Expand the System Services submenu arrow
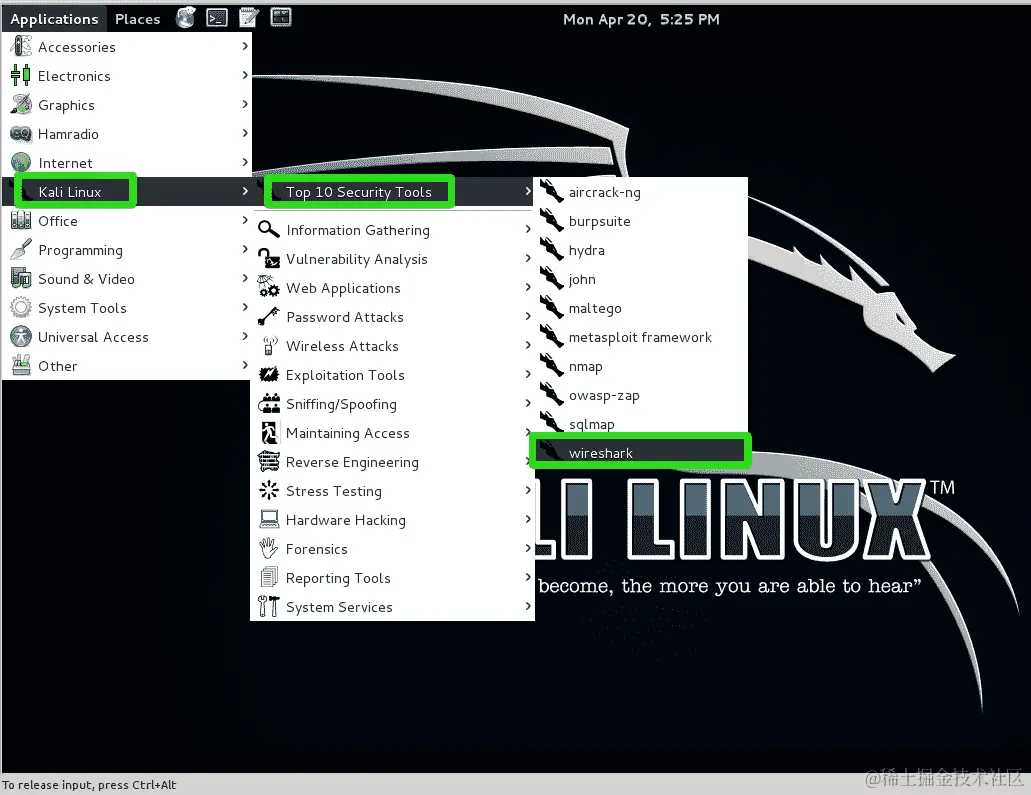 tap(527, 606)
